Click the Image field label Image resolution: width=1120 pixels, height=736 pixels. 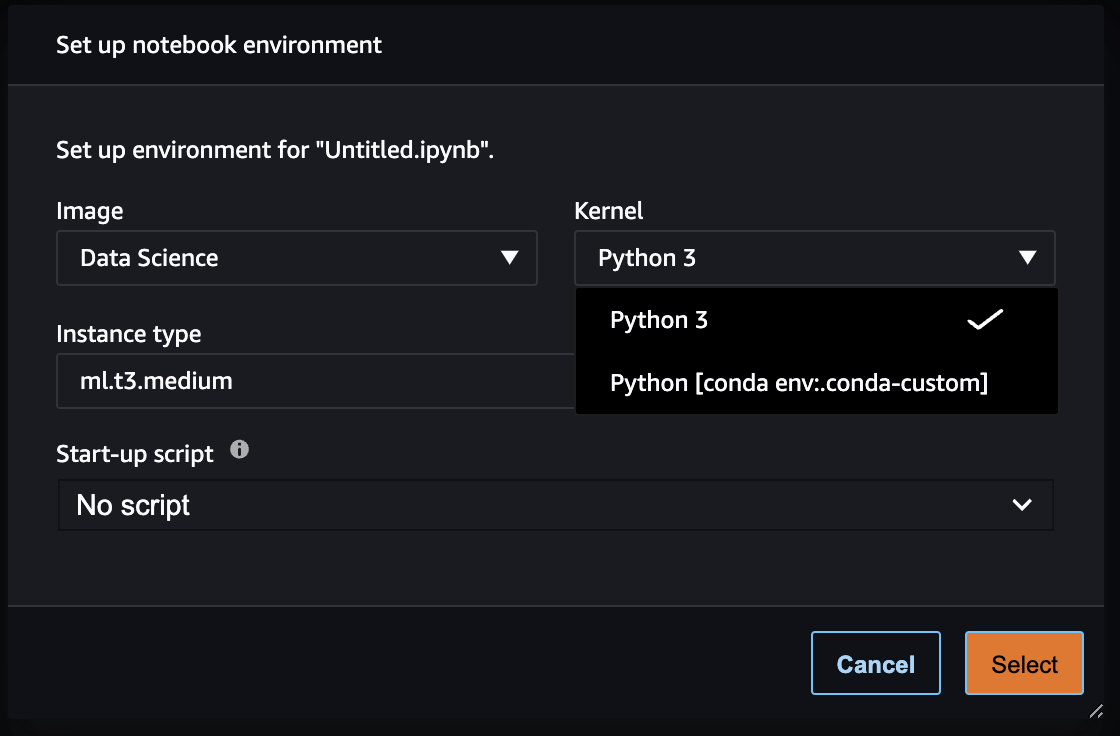pos(90,211)
